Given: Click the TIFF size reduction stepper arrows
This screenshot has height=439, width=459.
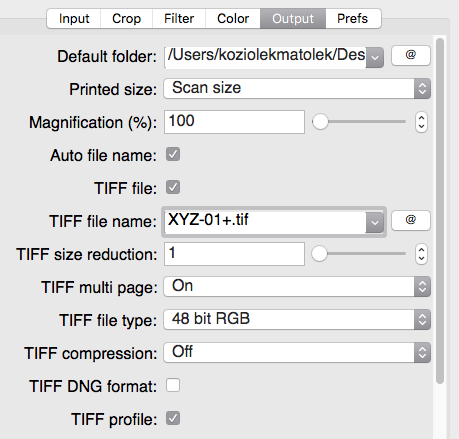Looking at the screenshot, I should [x=421, y=254].
